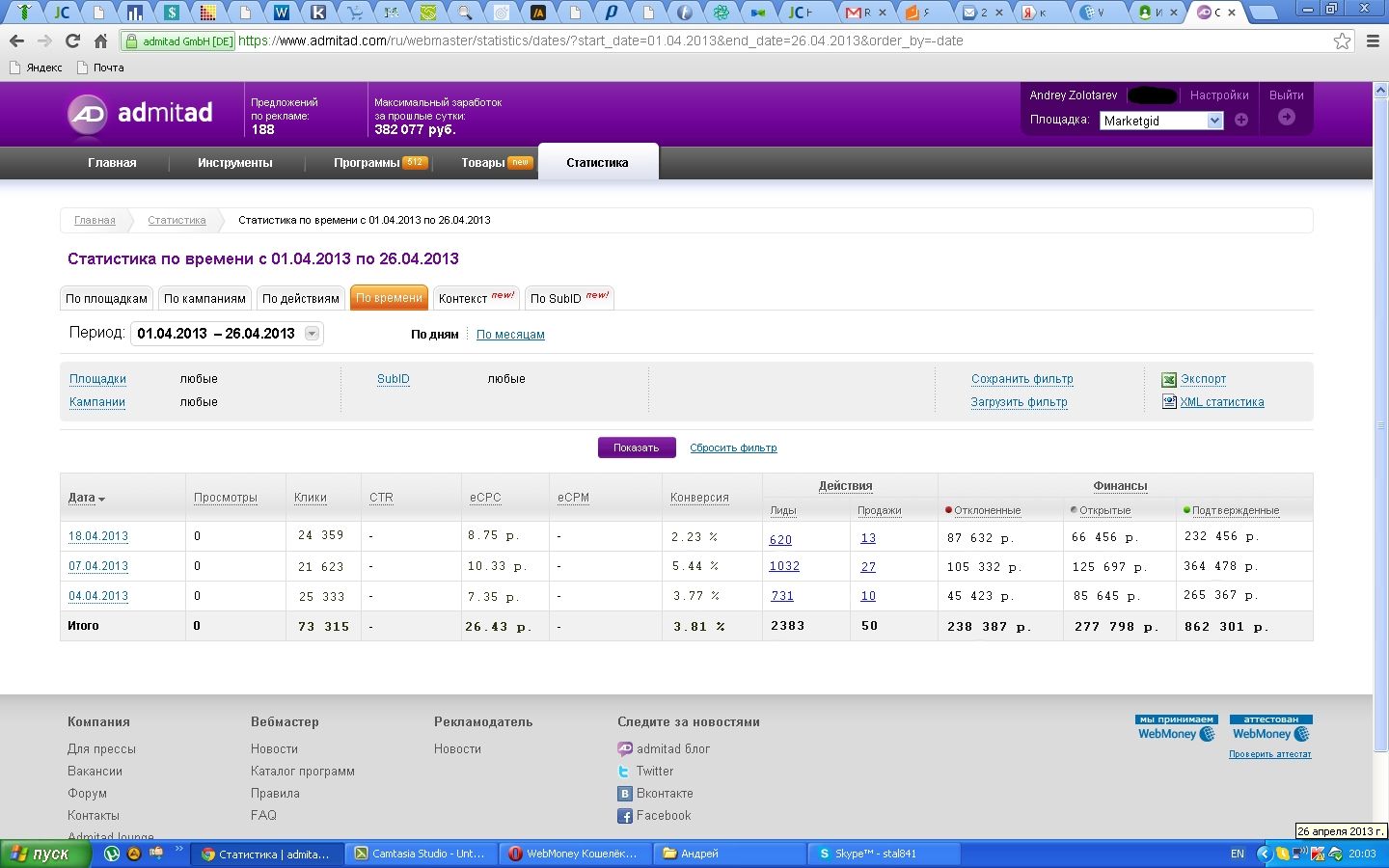Click the uTorrent quick launch icon
This screenshot has width=1389, height=868.
click(x=112, y=854)
